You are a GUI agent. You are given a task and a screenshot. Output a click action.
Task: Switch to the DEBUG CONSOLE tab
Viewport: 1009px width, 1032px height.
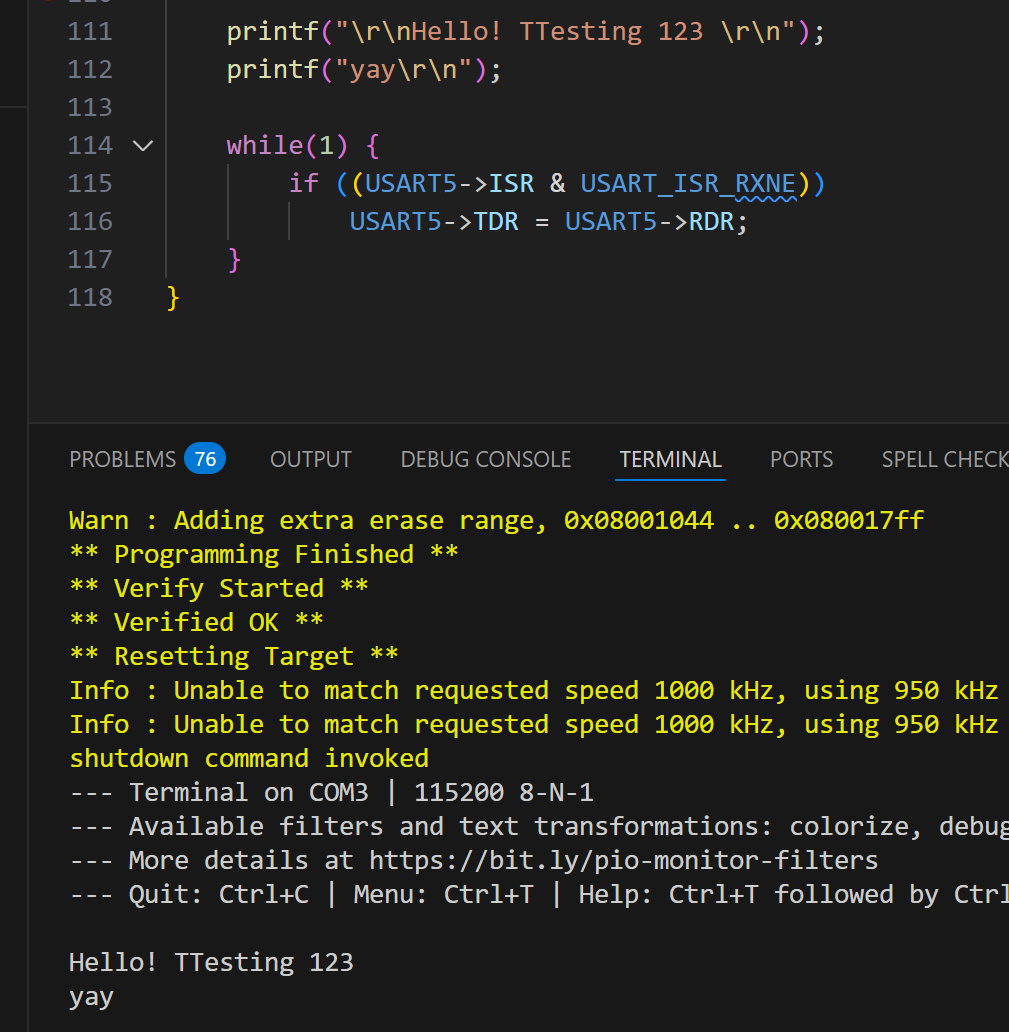pos(485,459)
